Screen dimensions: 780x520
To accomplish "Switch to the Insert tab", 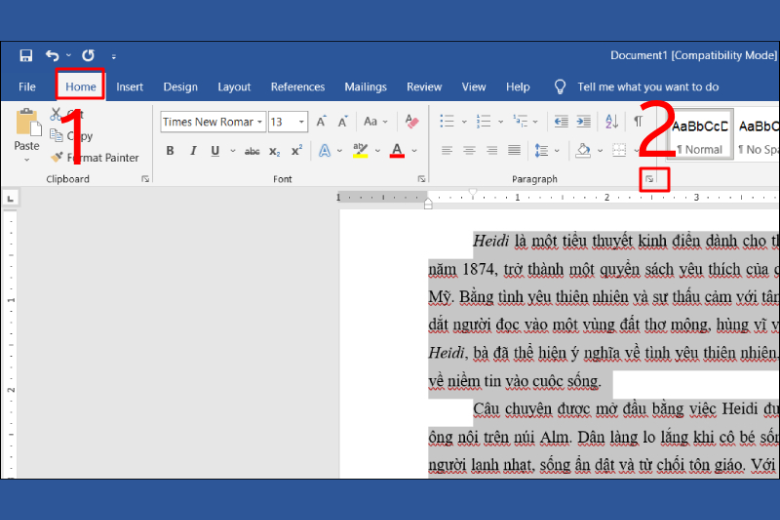I will tap(129, 87).
